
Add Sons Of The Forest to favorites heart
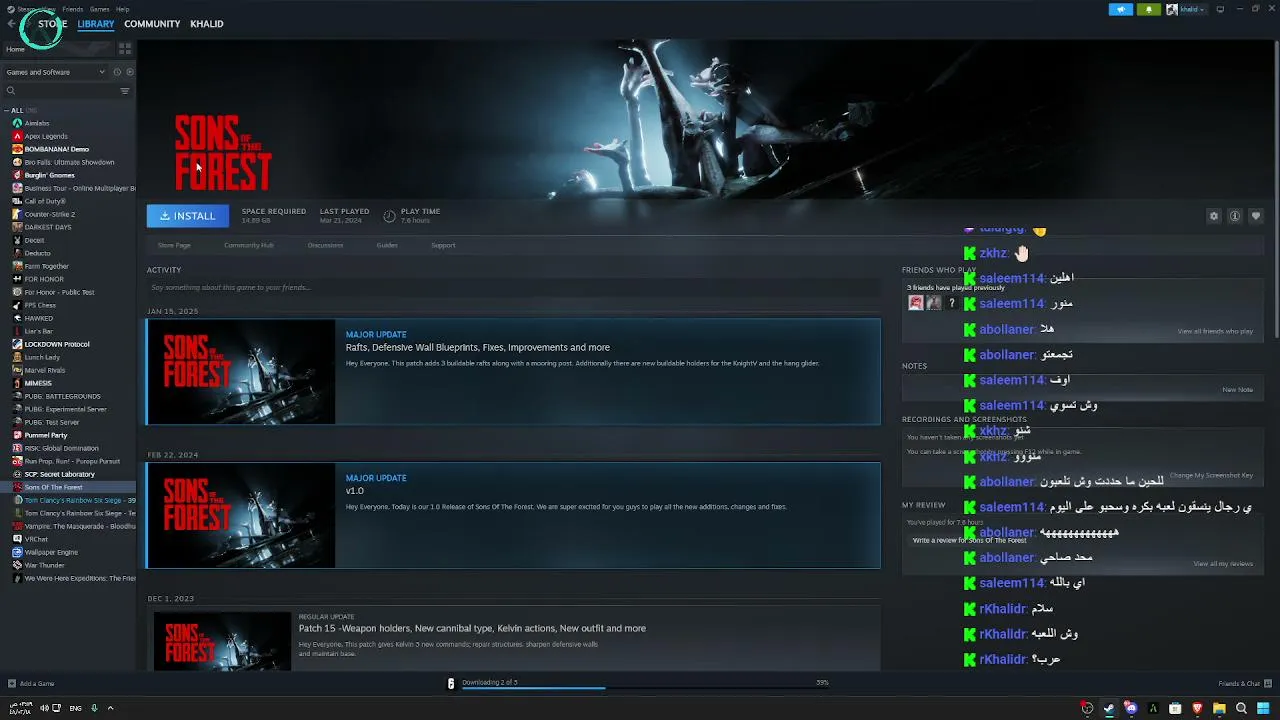tap(1256, 216)
